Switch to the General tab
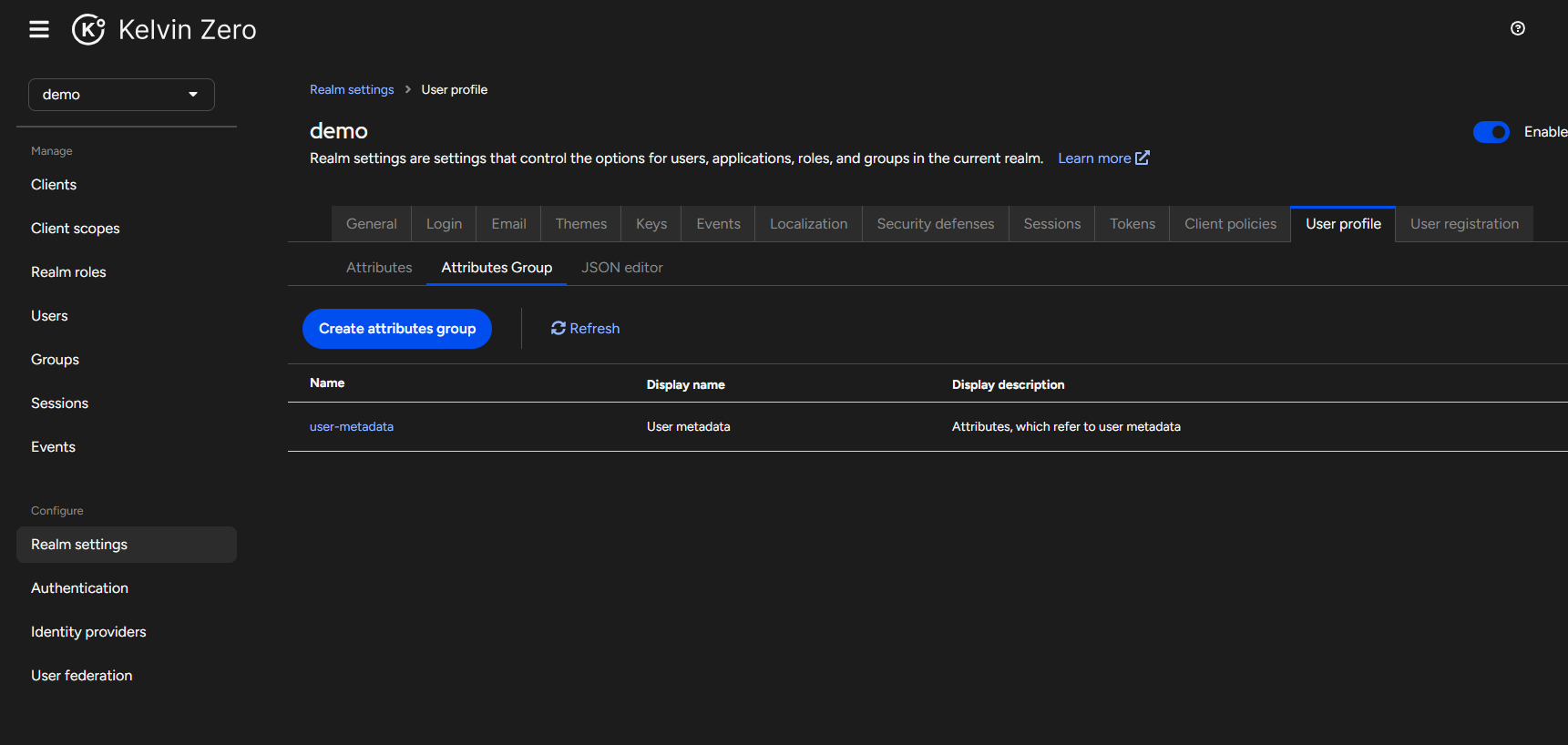This screenshot has height=745, width=1568. pos(371,224)
